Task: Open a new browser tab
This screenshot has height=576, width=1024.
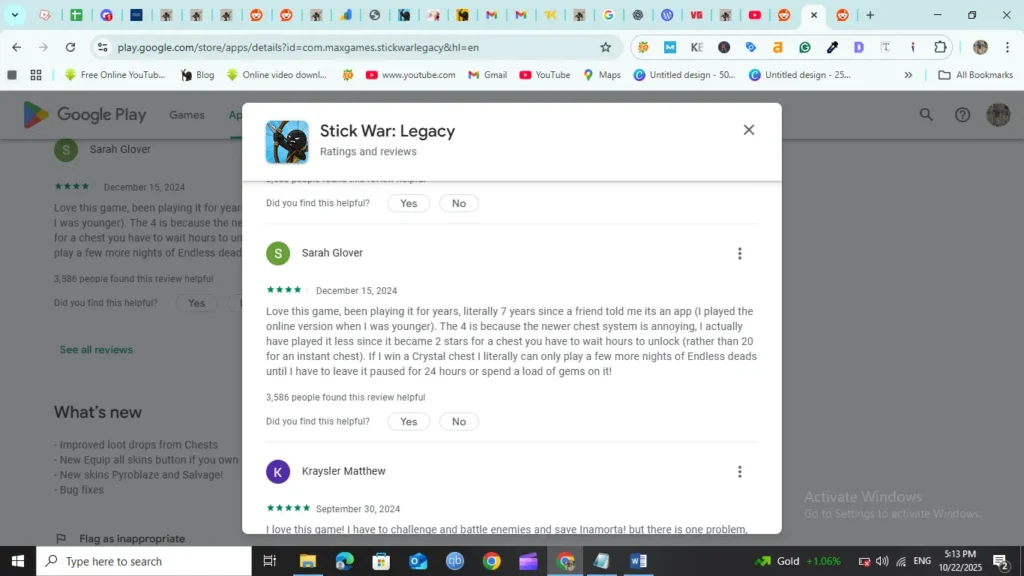Action: (870, 15)
